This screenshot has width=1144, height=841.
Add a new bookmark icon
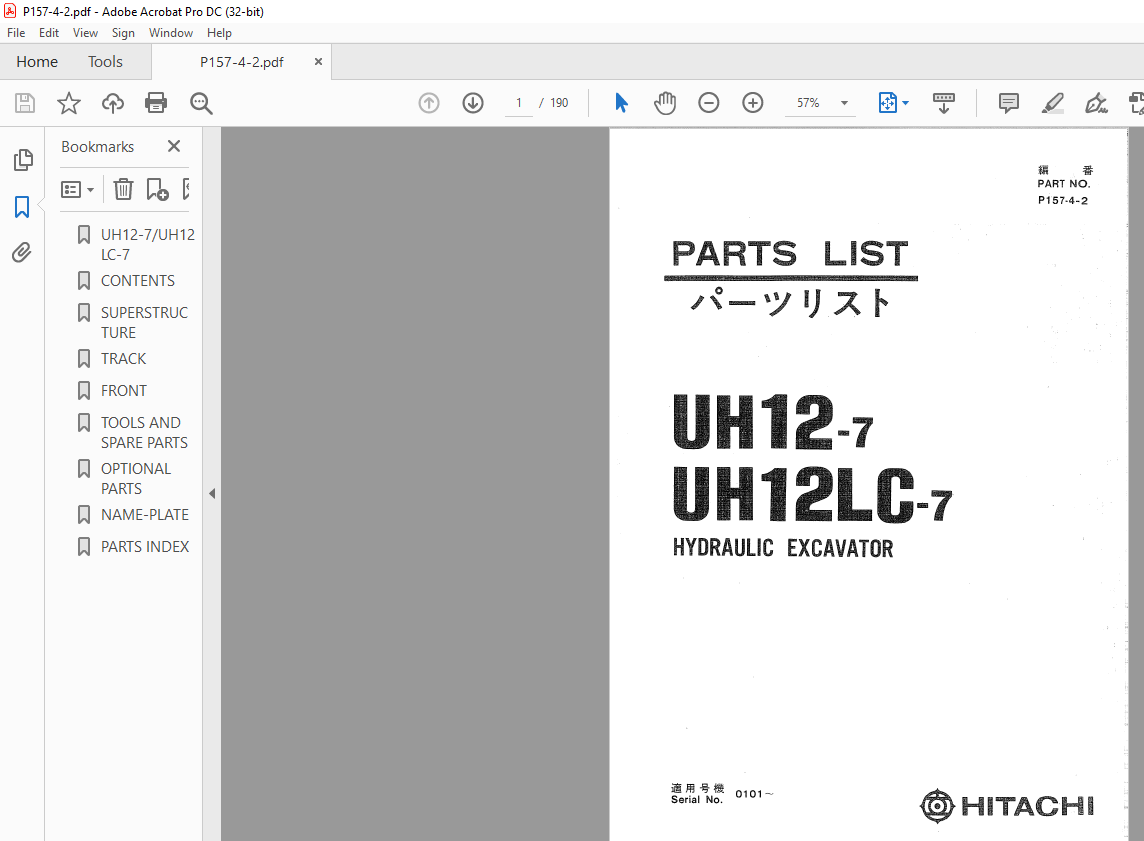coord(157,190)
